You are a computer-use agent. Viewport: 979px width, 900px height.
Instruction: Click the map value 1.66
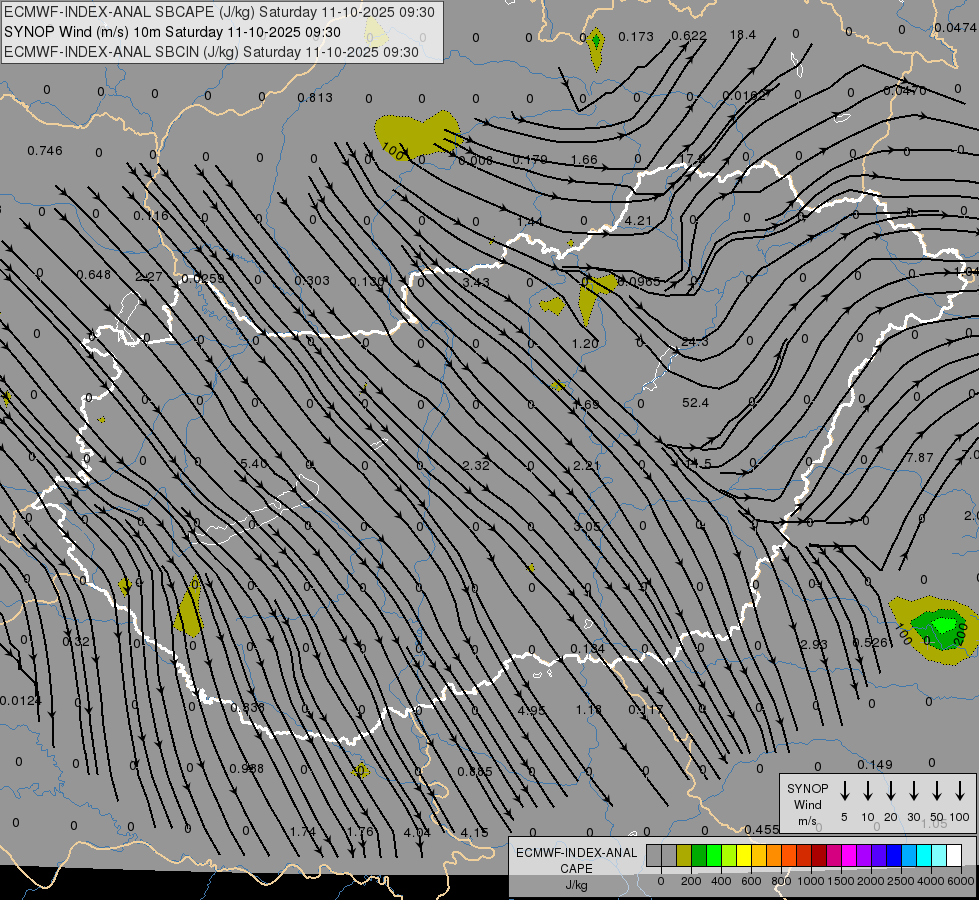tap(584, 160)
